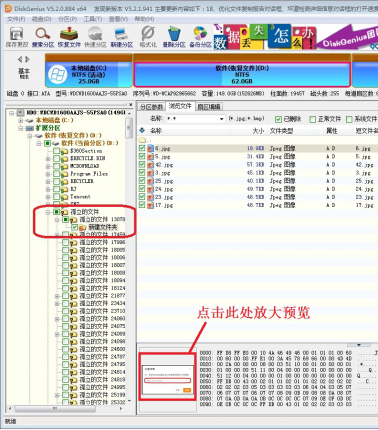The image size is (378, 430).
Task: Check the $360Section folder checkbox
Action: coord(57,151)
